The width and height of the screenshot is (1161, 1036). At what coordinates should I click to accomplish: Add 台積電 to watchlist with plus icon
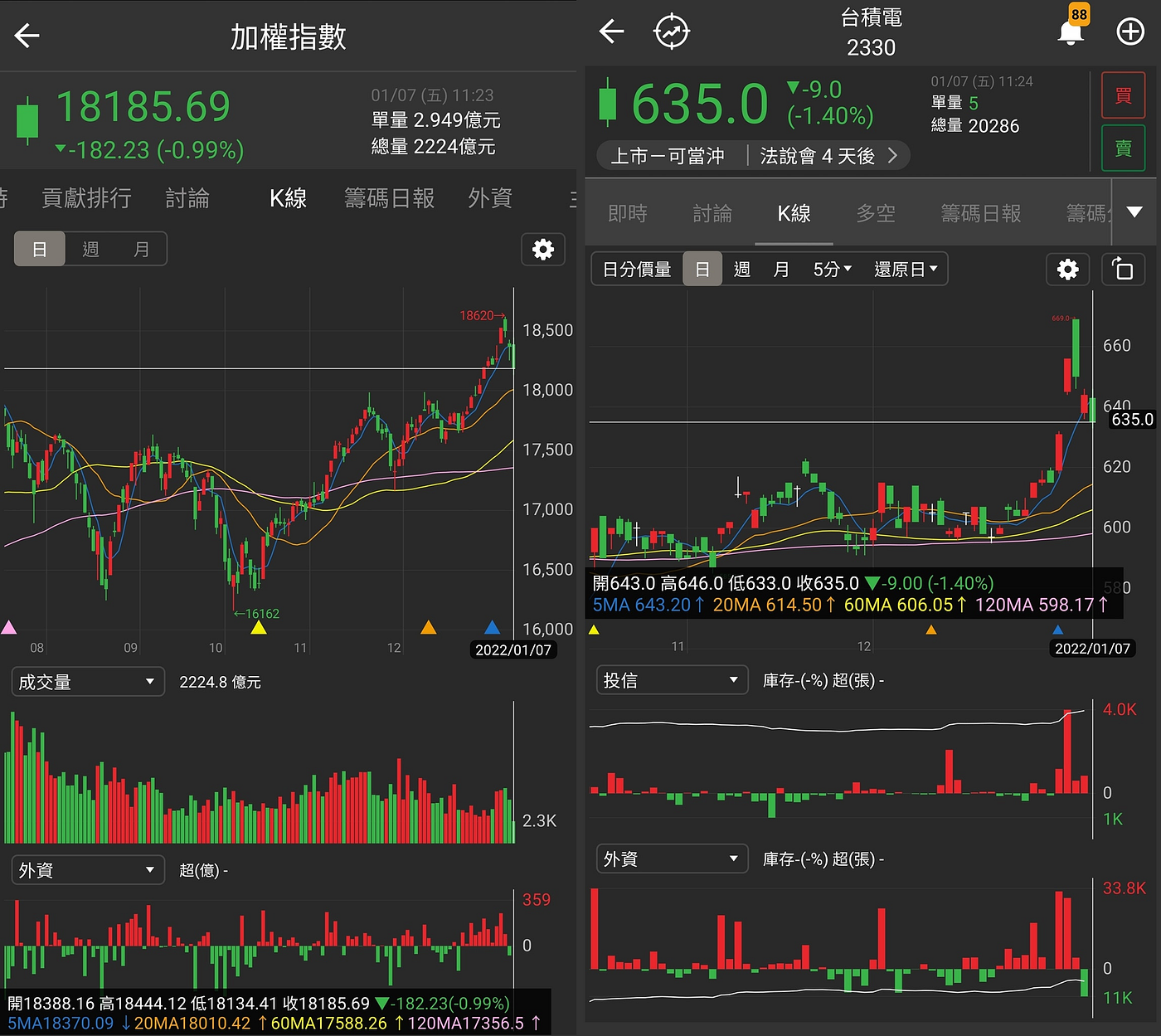[1130, 32]
